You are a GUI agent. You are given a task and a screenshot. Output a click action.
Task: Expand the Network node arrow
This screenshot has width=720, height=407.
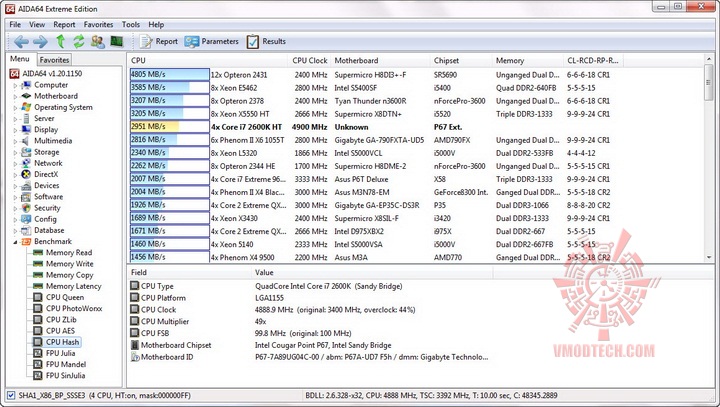click(15, 163)
